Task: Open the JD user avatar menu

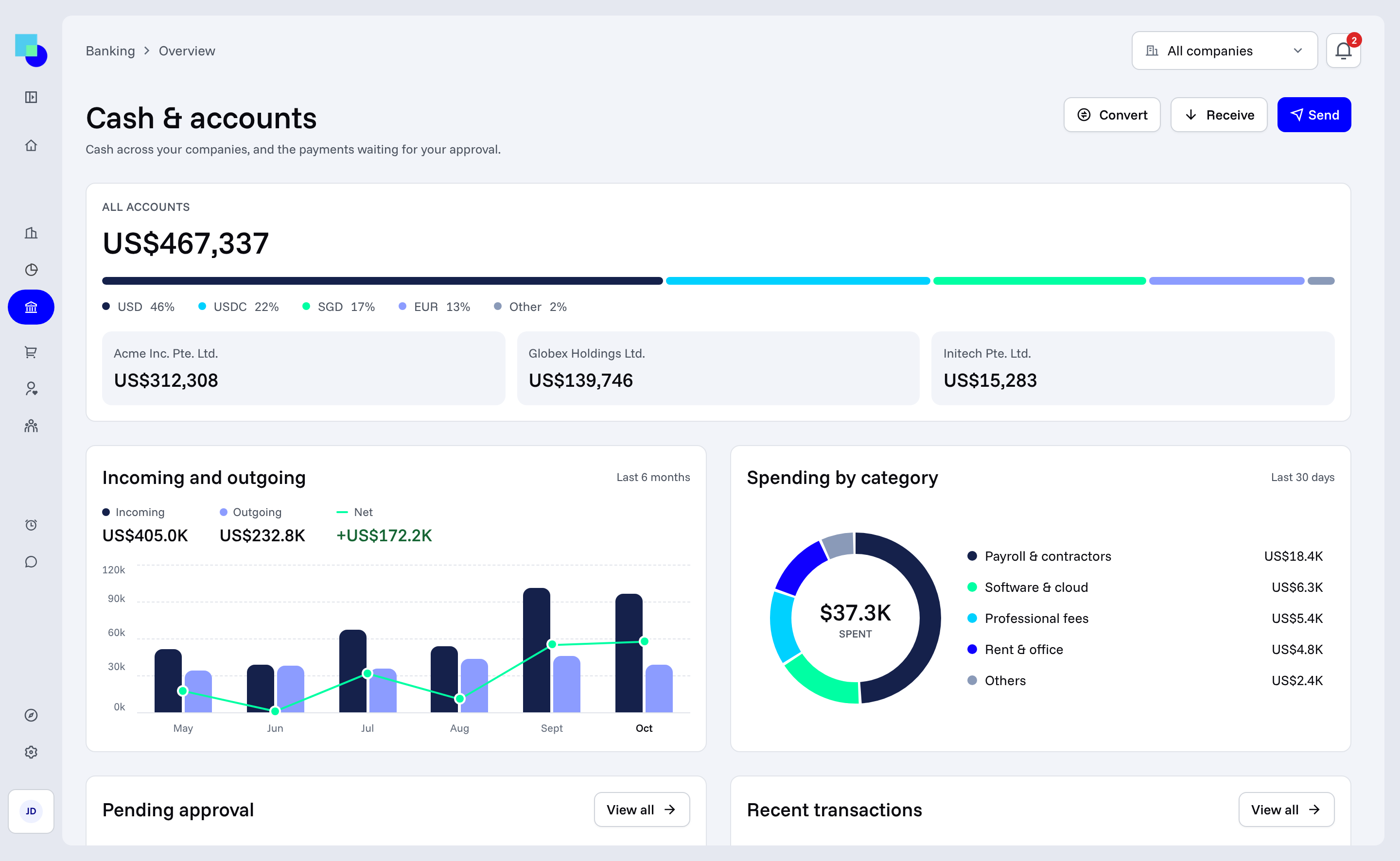Action: [x=31, y=811]
